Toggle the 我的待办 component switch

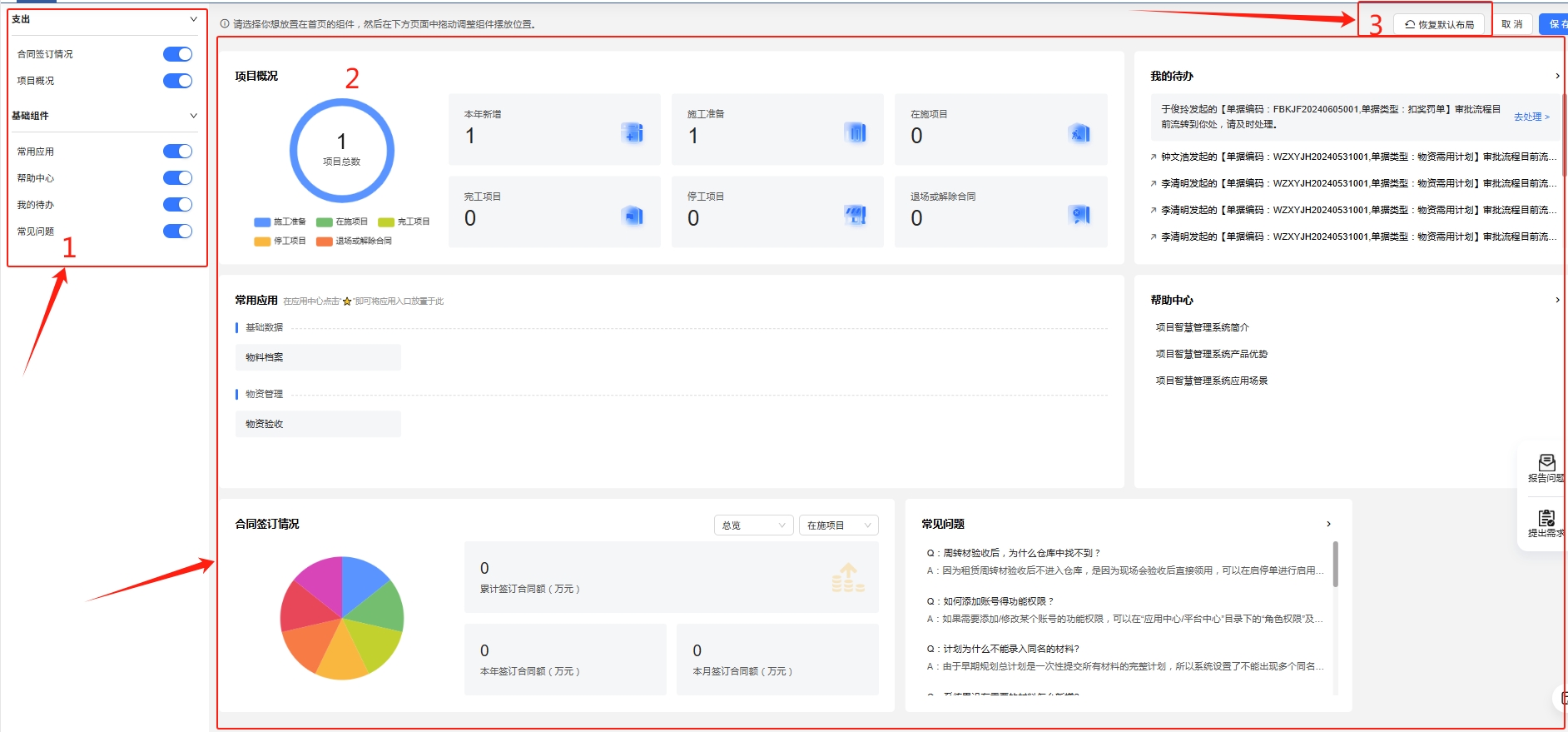pos(177,205)
